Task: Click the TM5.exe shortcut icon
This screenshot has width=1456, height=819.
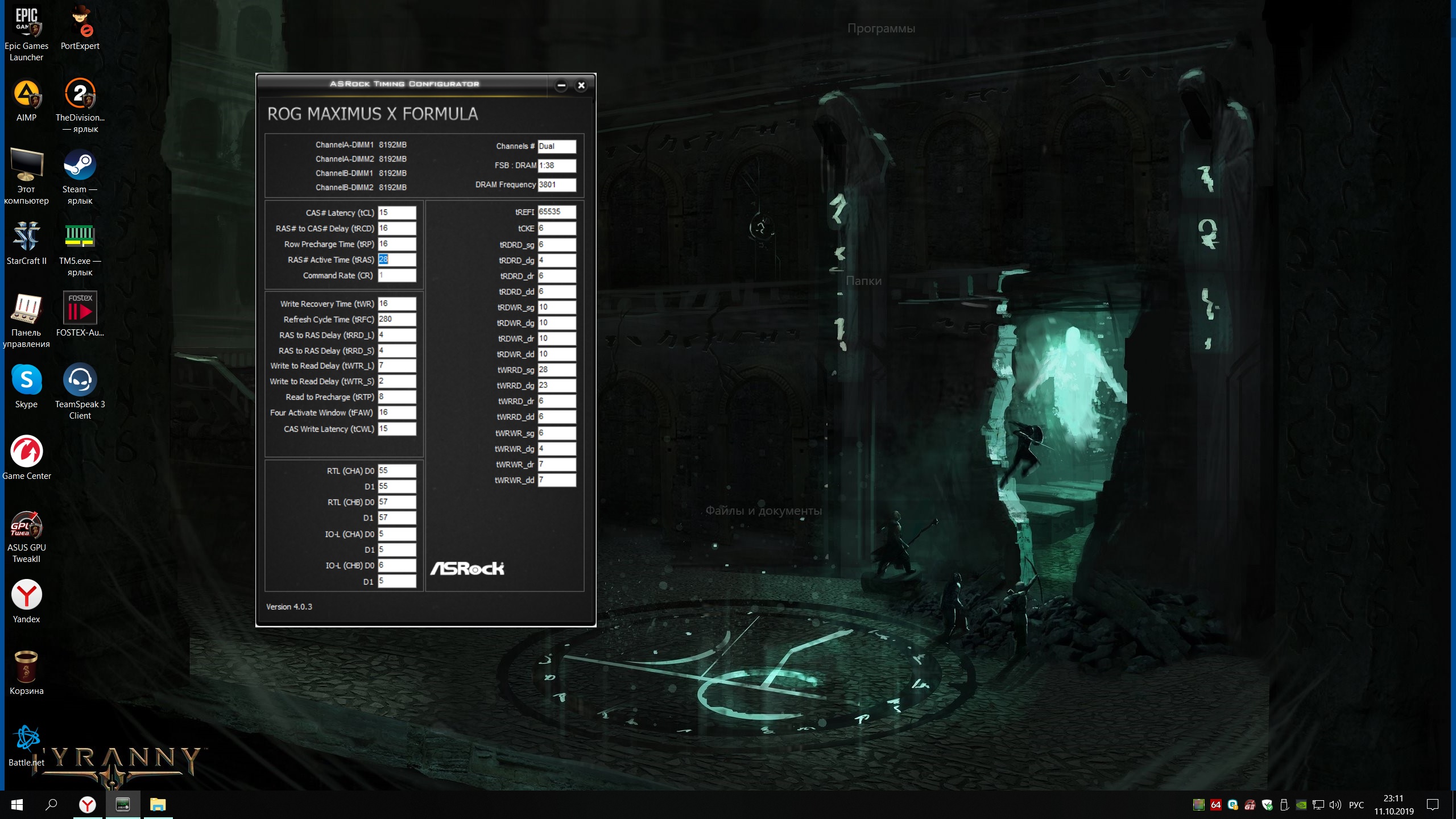Action: pos(80,237)
